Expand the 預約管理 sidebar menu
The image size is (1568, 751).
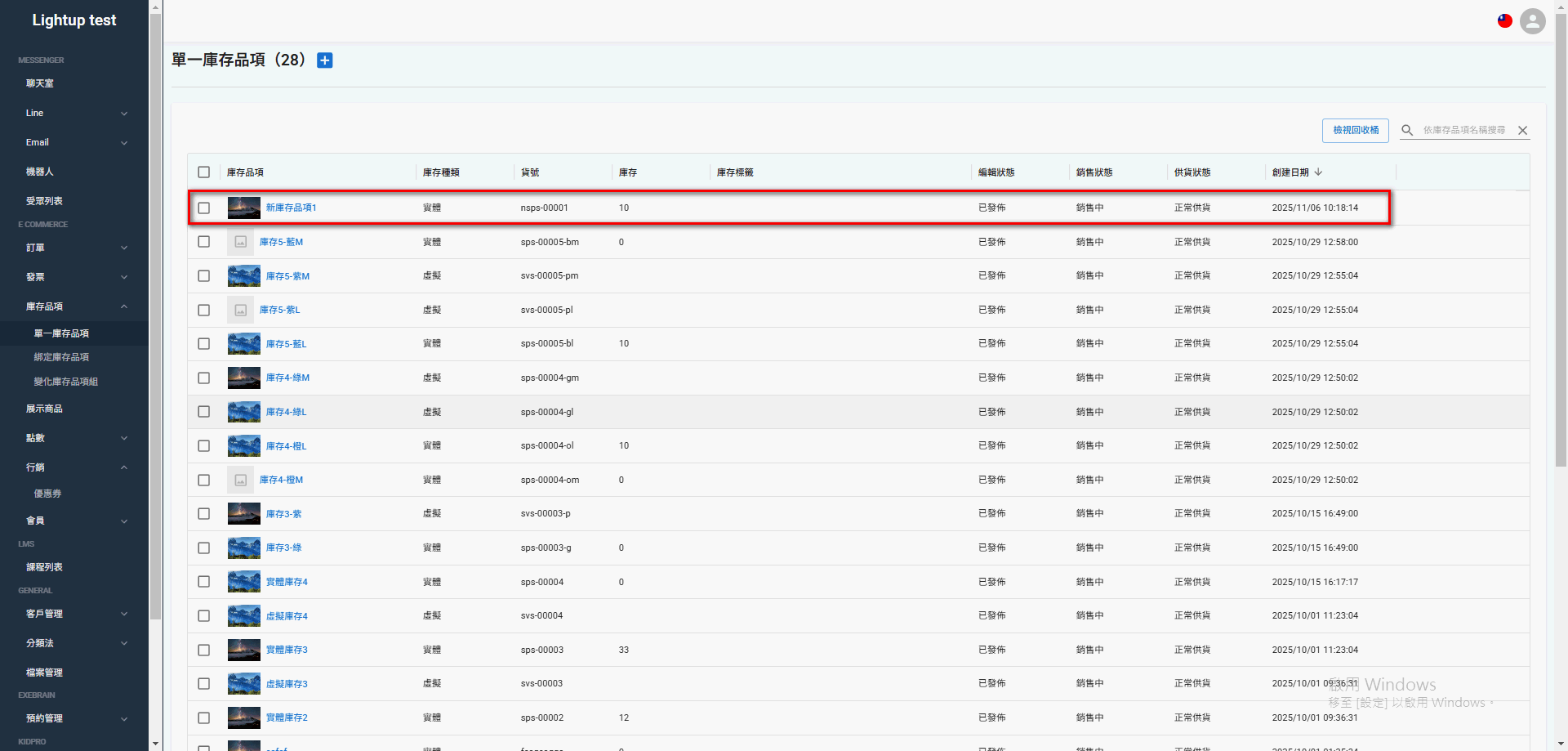tap(74, 718)
